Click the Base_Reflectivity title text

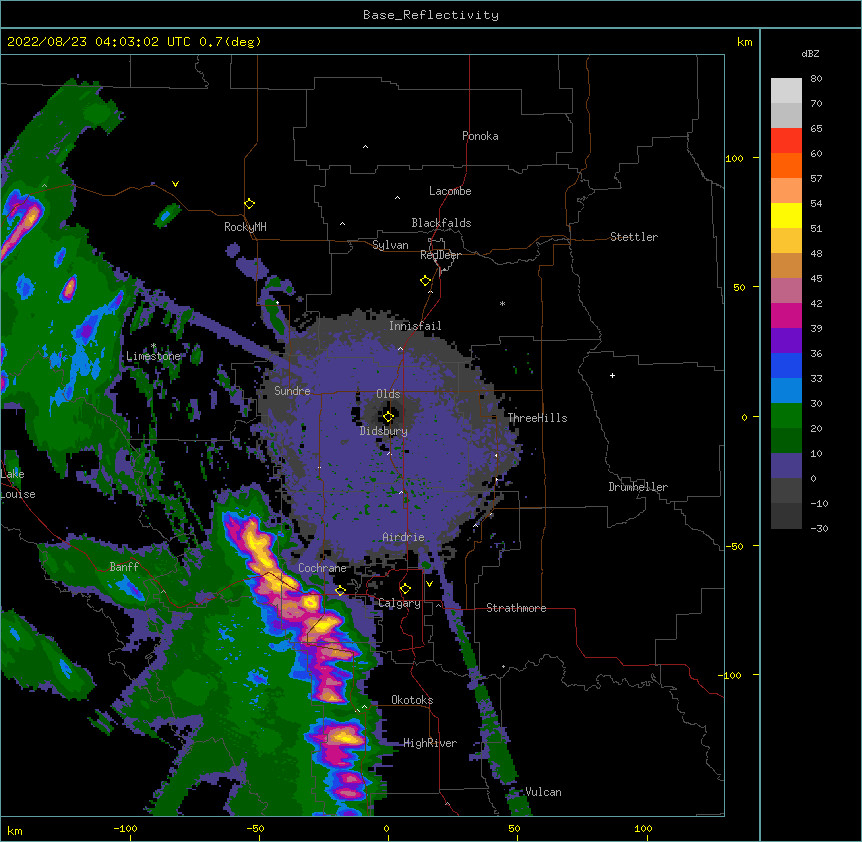(431, 15)
